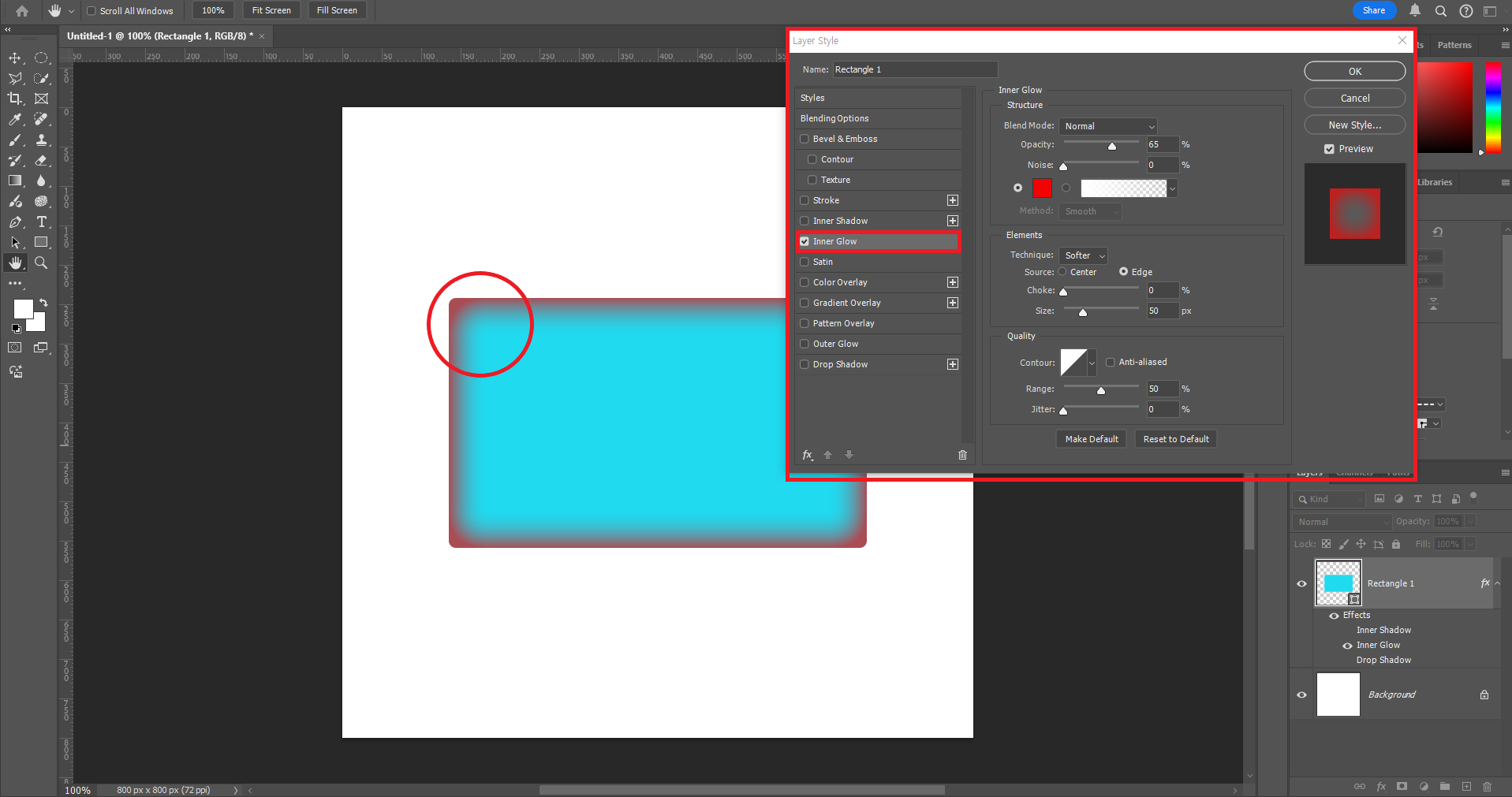
Task: Select the Gradient tool
Action: (x=15, y=181)
